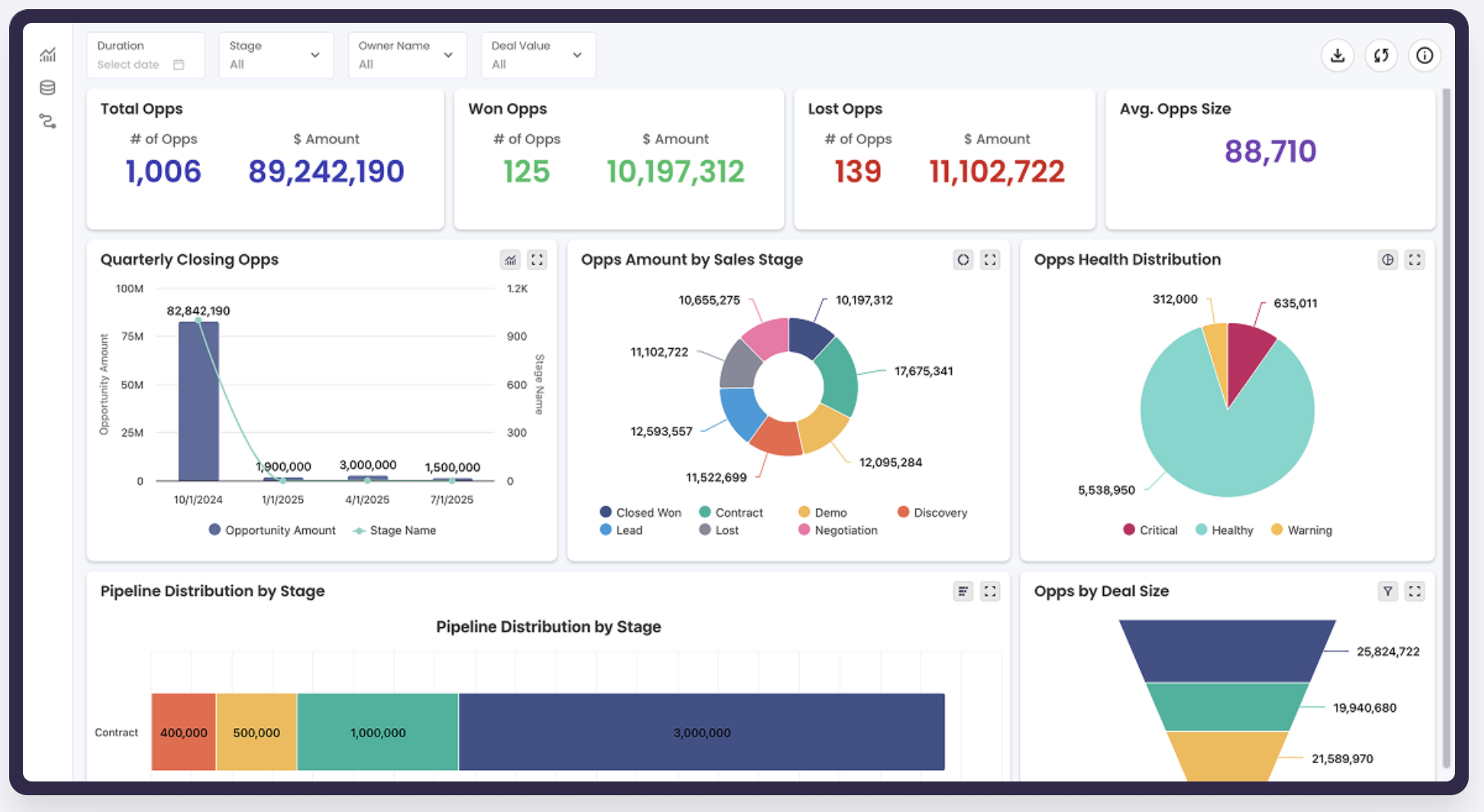Download the dashboard using download icon

pos(1337,56)
